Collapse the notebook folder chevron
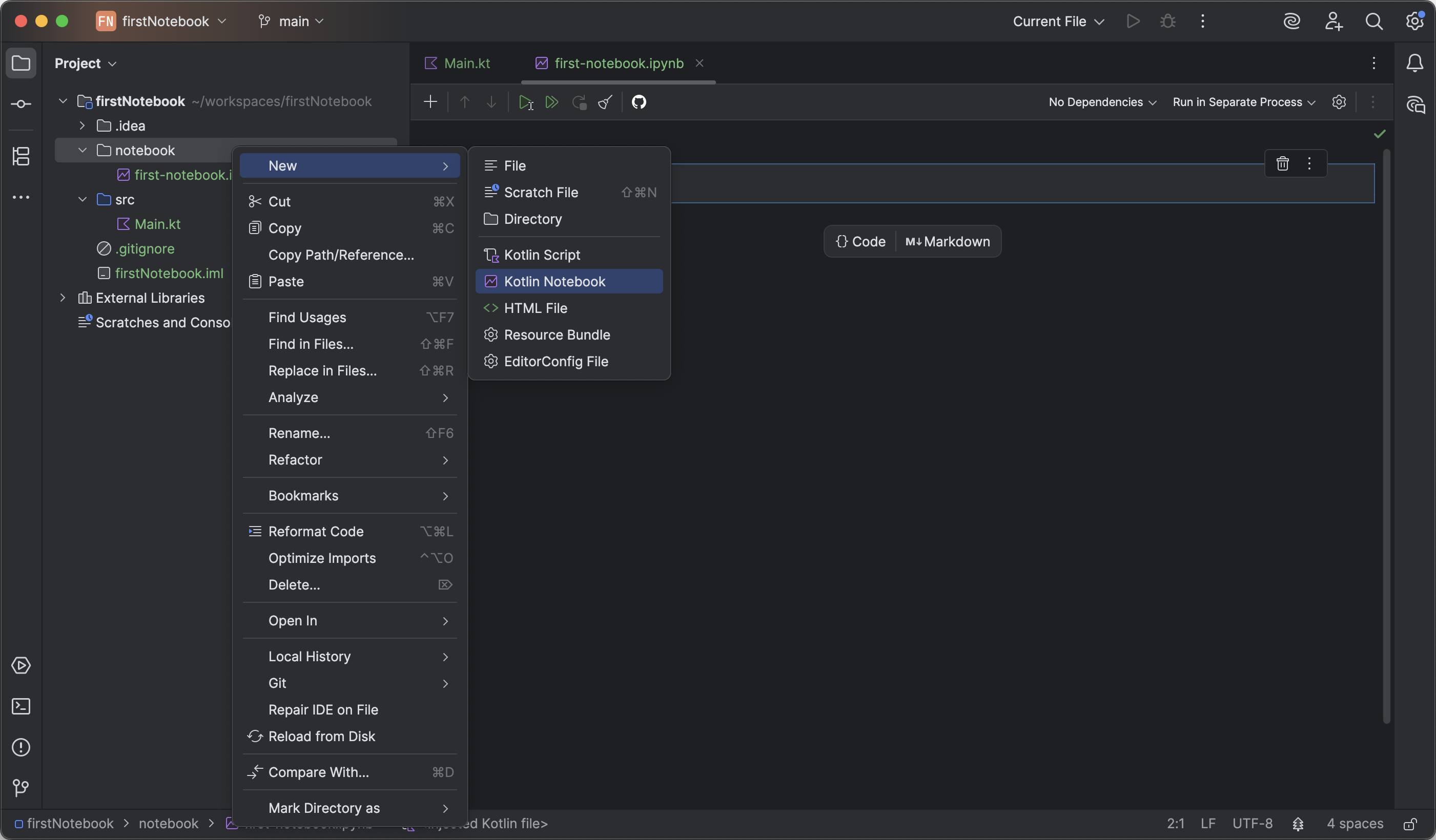 point(82,151)
